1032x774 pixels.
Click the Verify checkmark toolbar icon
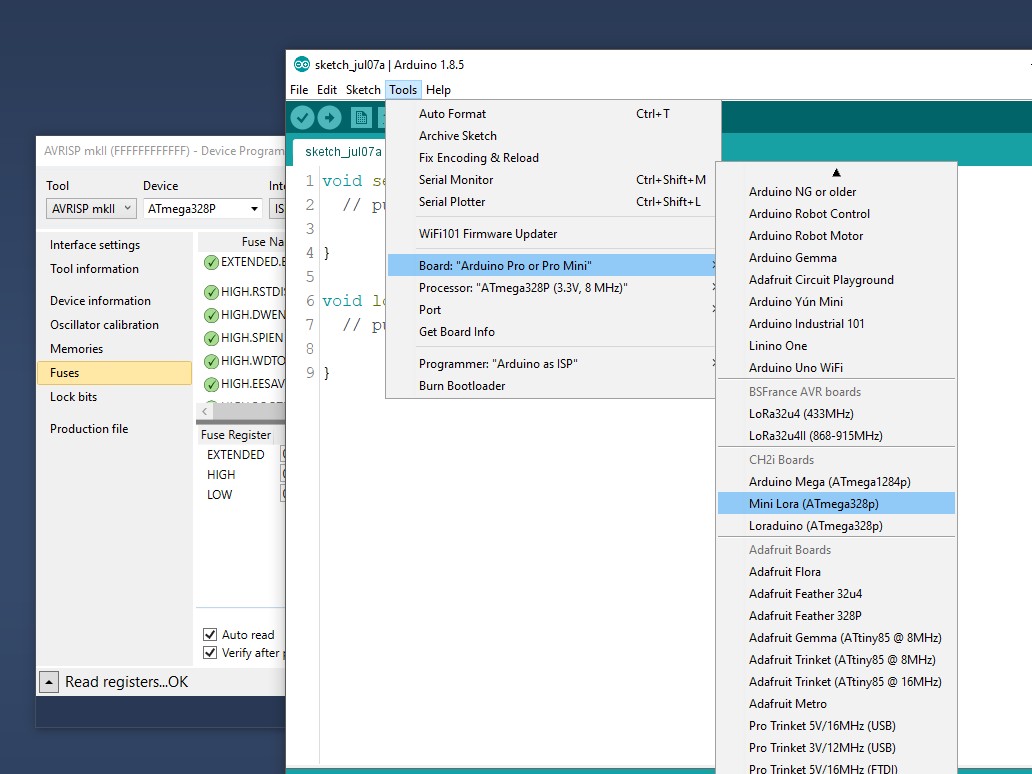pyautogui.click(x=302, y=118)
